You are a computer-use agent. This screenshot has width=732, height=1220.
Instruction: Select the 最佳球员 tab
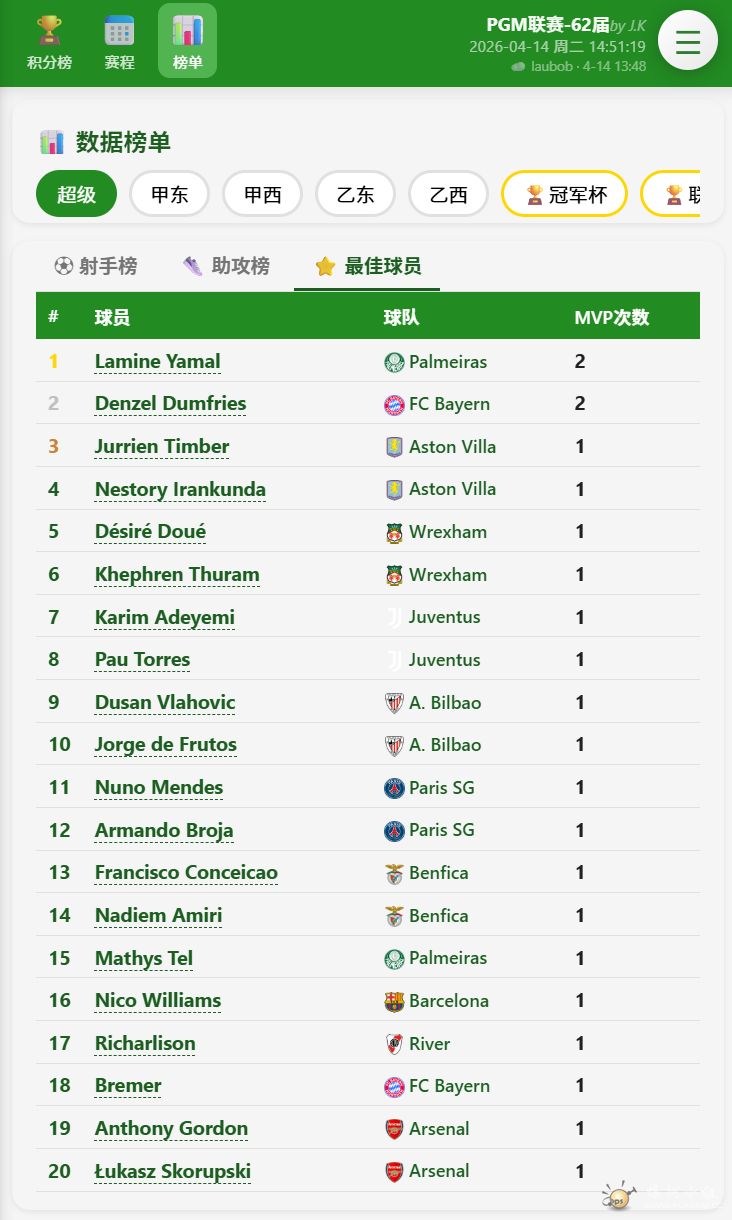click(367, 266)
